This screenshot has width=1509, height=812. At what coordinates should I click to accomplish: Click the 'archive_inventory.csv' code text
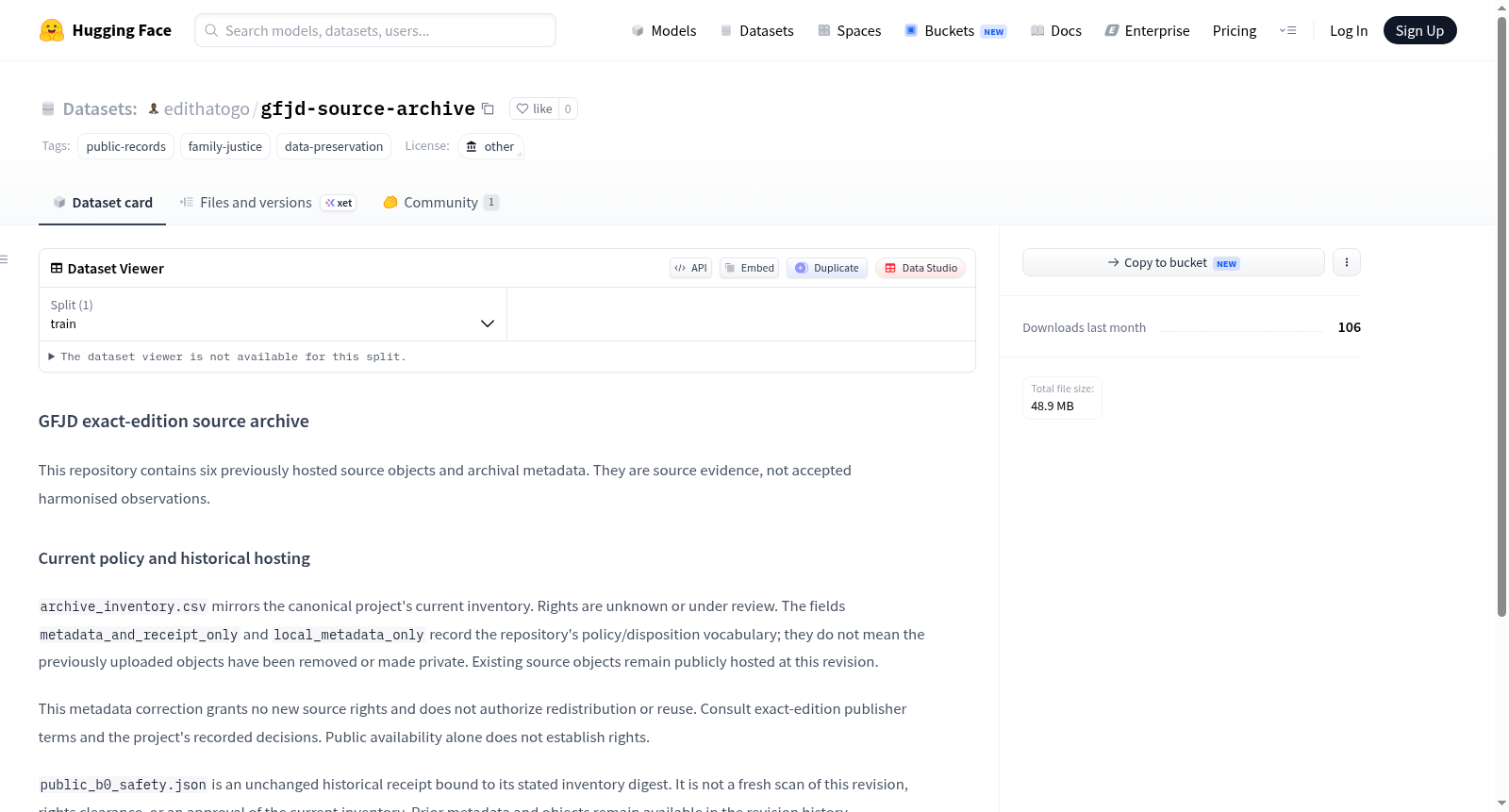123,606
